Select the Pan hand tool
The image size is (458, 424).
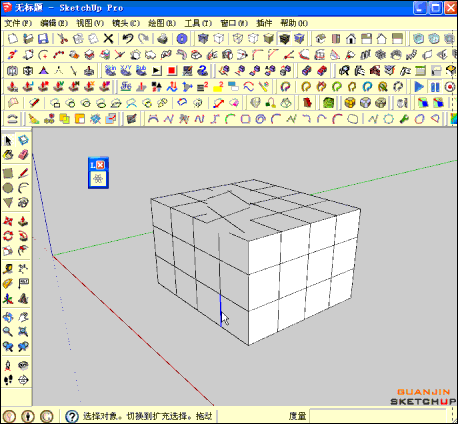tap(23, 317)
